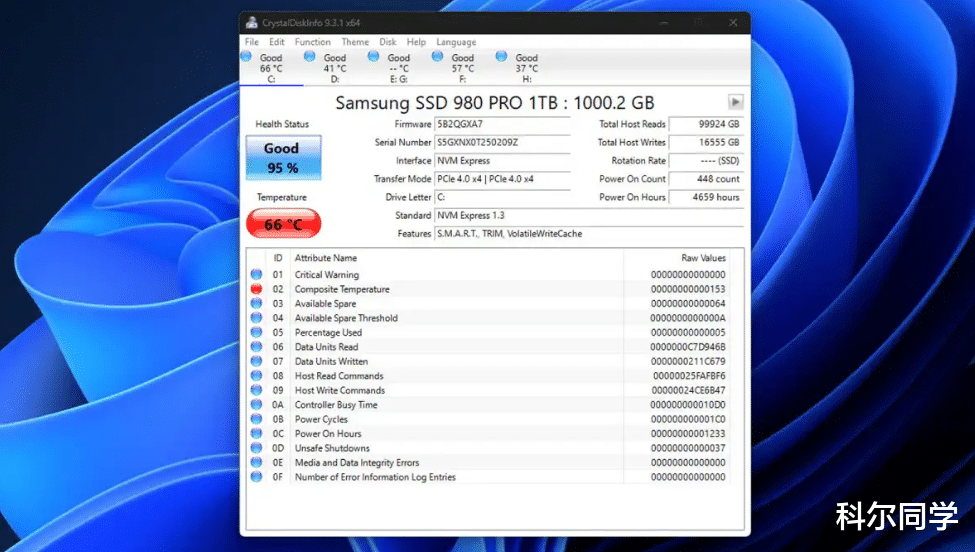Switch to drive E: G: tab
The image size is (975, 552).
click(x=399, y=68)
